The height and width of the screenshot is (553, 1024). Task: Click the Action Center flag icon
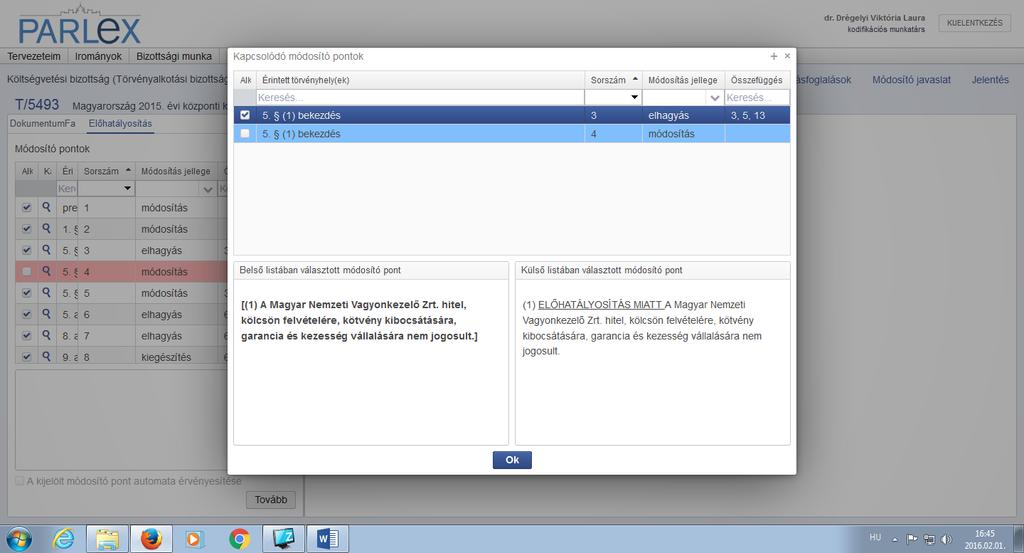tap(912, 539)
